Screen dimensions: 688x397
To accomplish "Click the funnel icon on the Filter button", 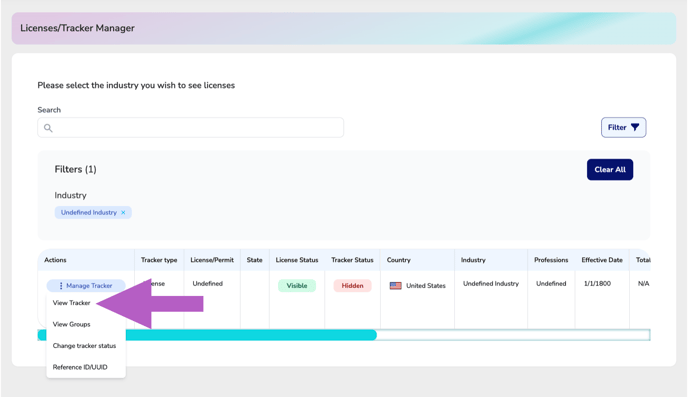I will click(635, 127).
